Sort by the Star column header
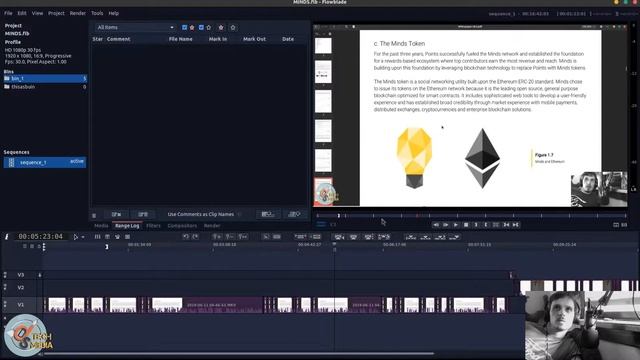 point(98,39)
